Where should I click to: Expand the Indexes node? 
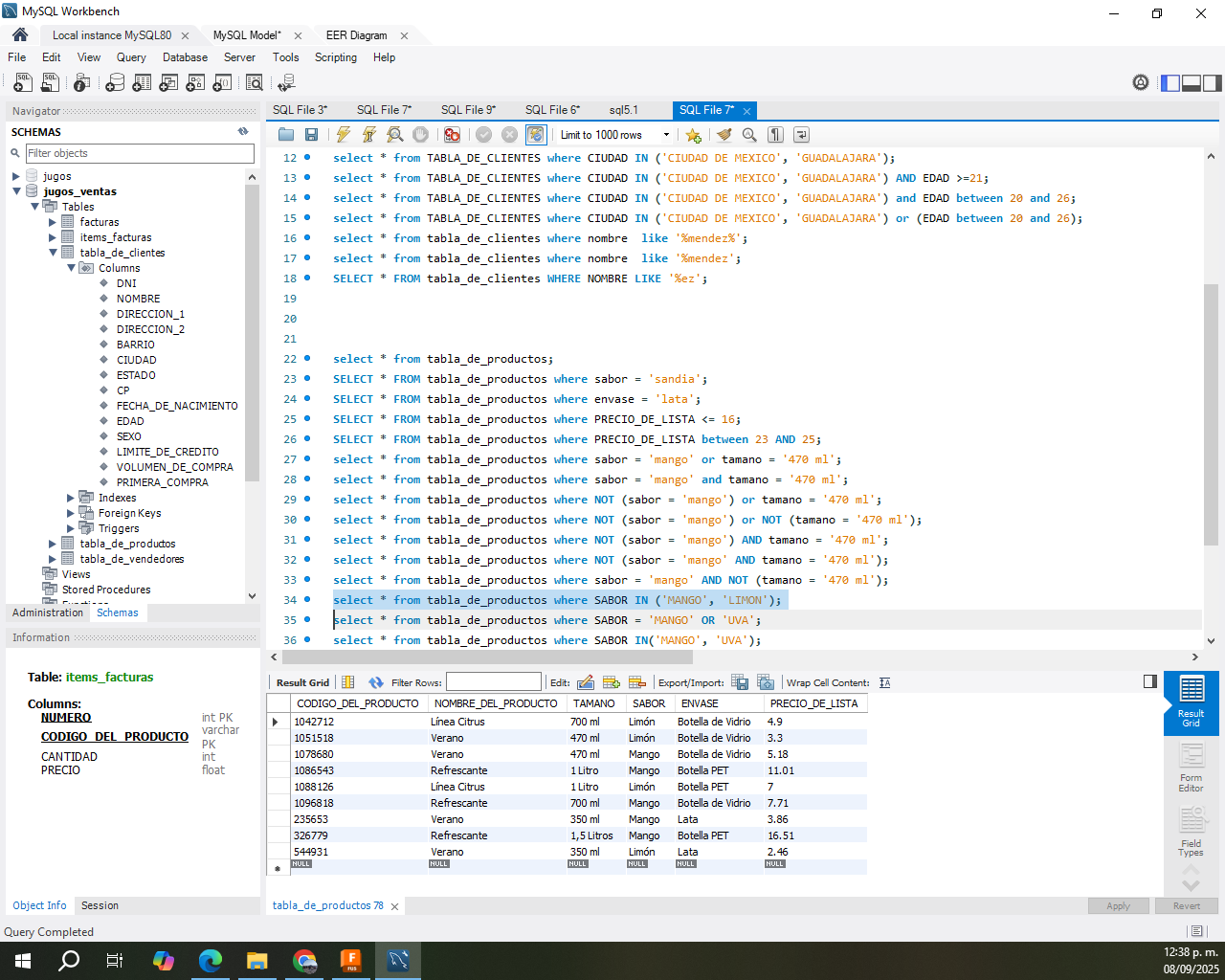[x=71, y=498]
